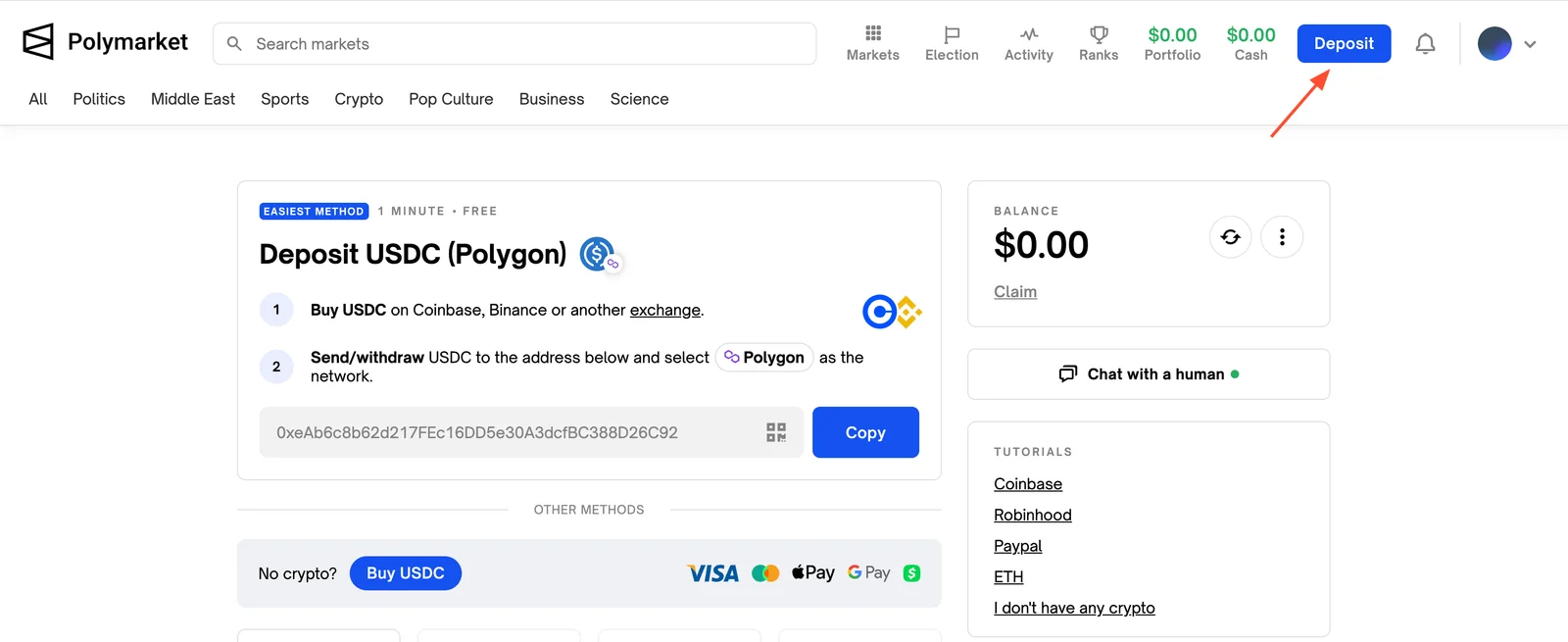This screenshot has height=642, width=1568.
Task: Open the Activity pulse icon
Action: coord(1028,34)
